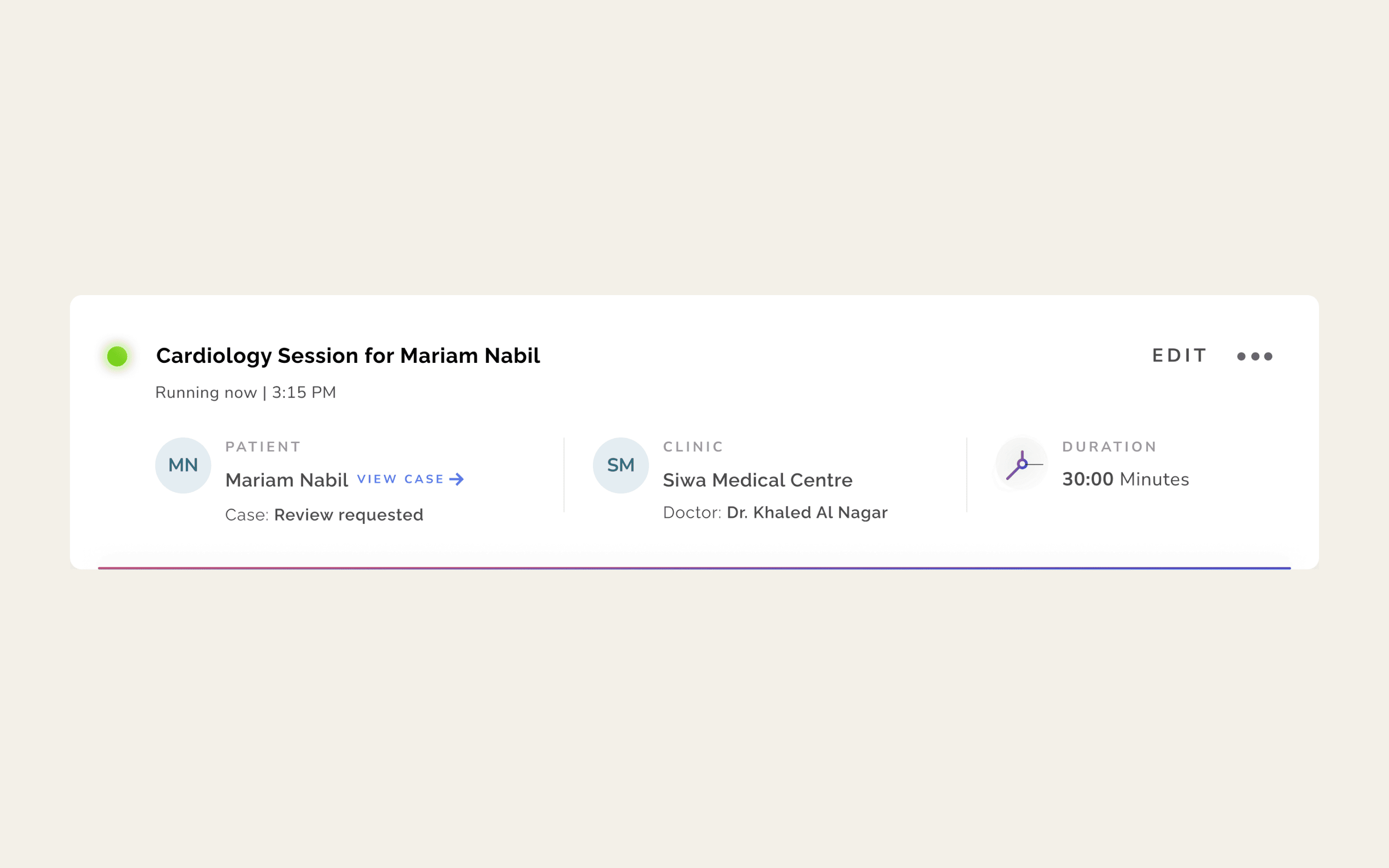Click the Running now 3:15 PM text
Screen dimensions: 1389x868
pyautogui.click(x=246, y=393)
